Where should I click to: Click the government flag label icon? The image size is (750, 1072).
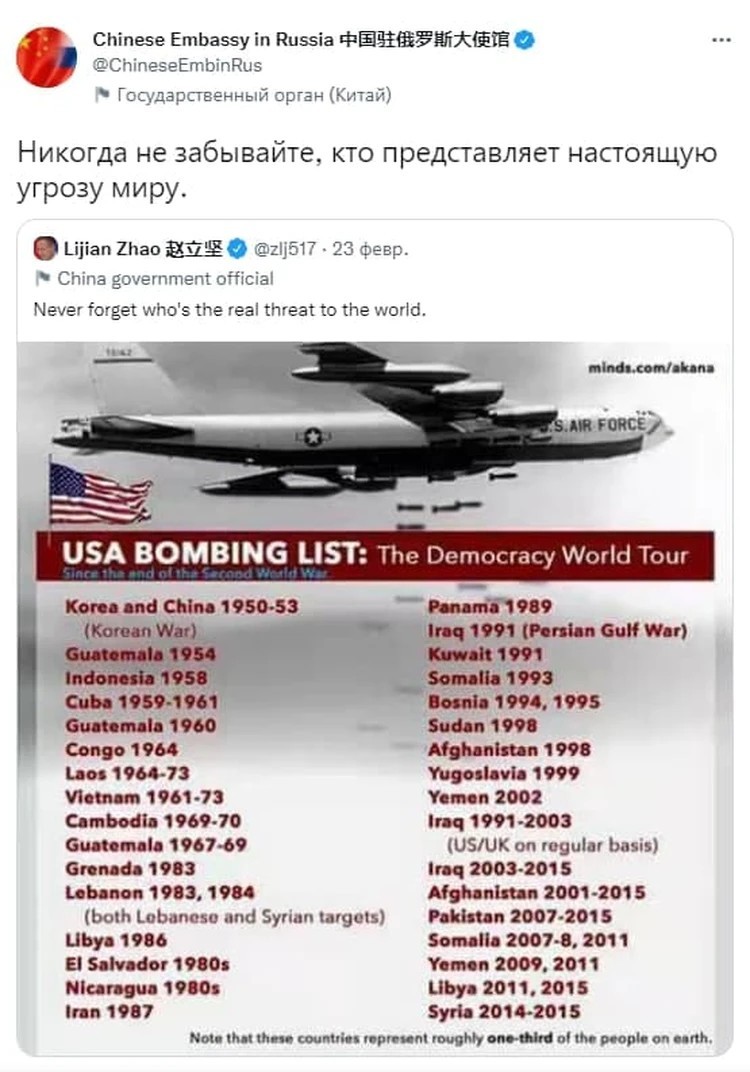click(x=102, y=94)
